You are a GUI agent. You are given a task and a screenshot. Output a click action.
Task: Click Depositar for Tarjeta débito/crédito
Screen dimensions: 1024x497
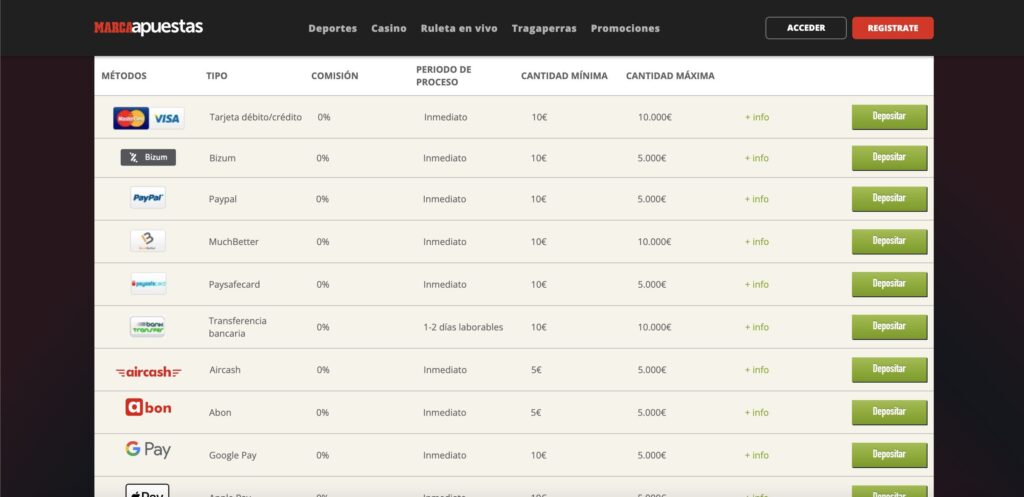(889, 117)
